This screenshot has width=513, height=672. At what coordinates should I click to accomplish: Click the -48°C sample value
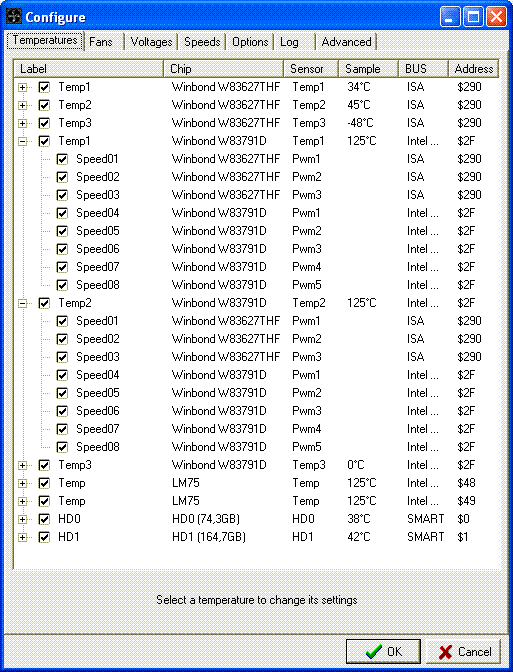tap(360, 123)
